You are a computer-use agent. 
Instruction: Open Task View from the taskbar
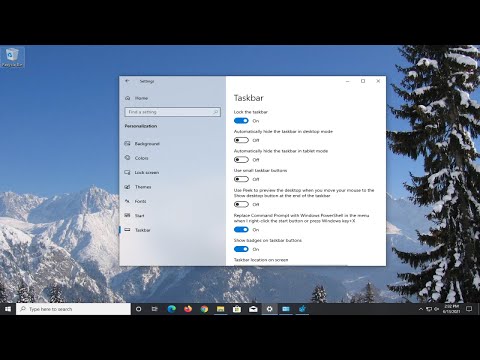click(x=155, y=309)
